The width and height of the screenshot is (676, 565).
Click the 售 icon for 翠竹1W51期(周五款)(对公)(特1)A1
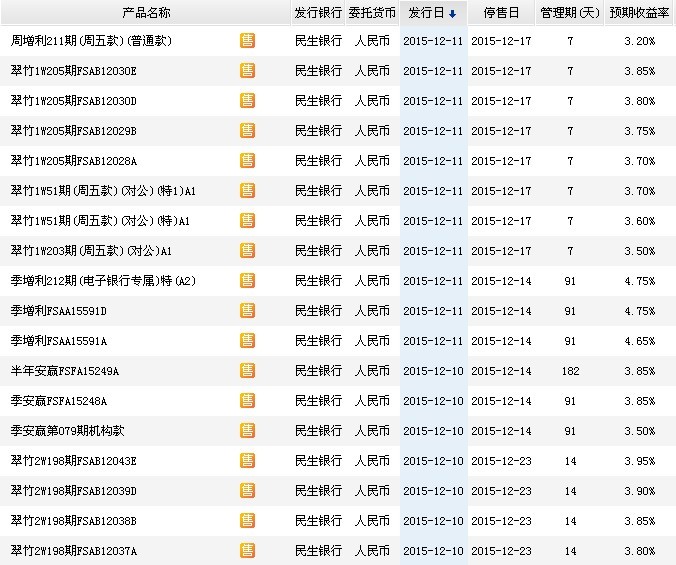coord(247,190)
